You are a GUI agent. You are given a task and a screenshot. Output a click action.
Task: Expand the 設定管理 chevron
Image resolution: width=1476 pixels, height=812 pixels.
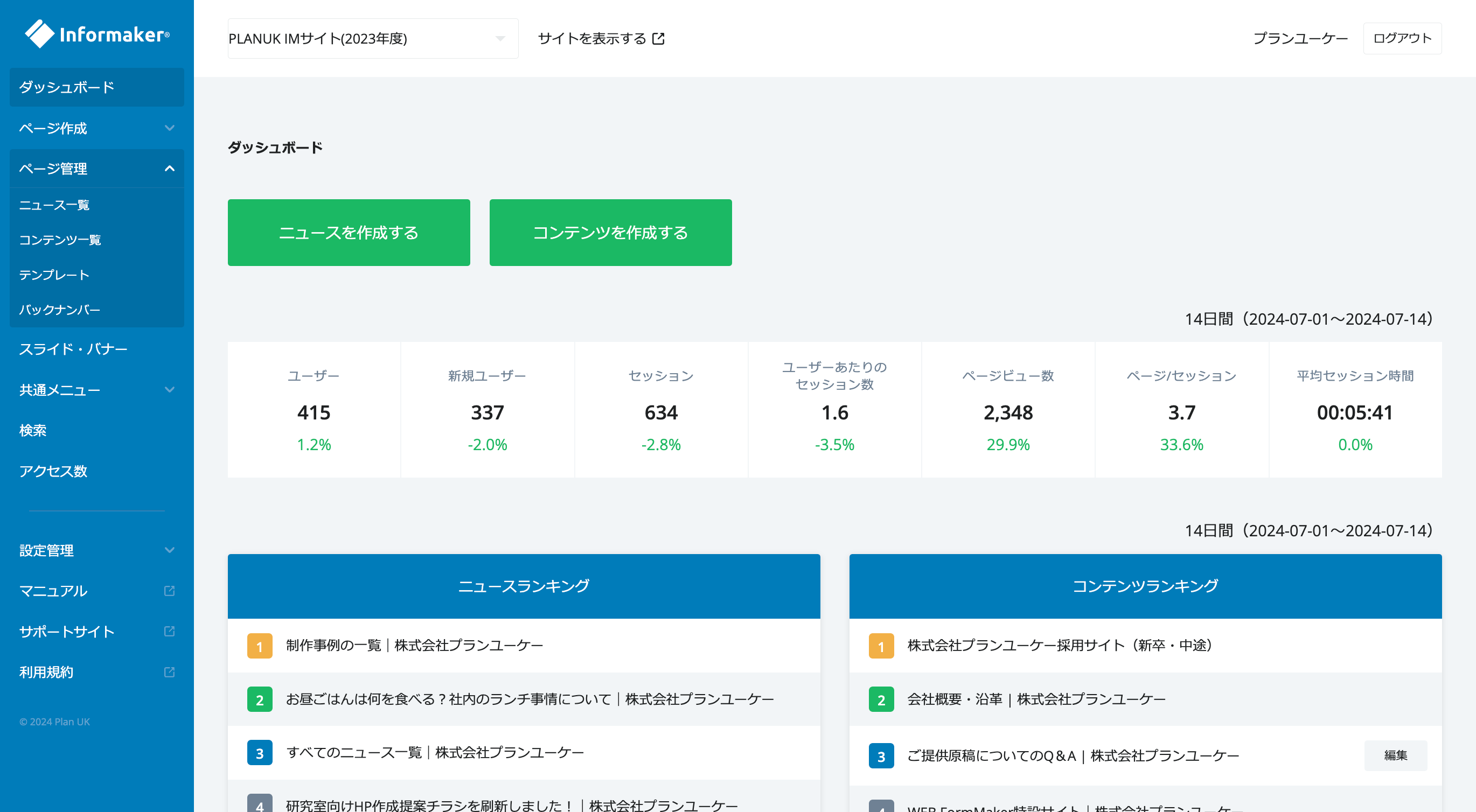click(x=170, y=550)
